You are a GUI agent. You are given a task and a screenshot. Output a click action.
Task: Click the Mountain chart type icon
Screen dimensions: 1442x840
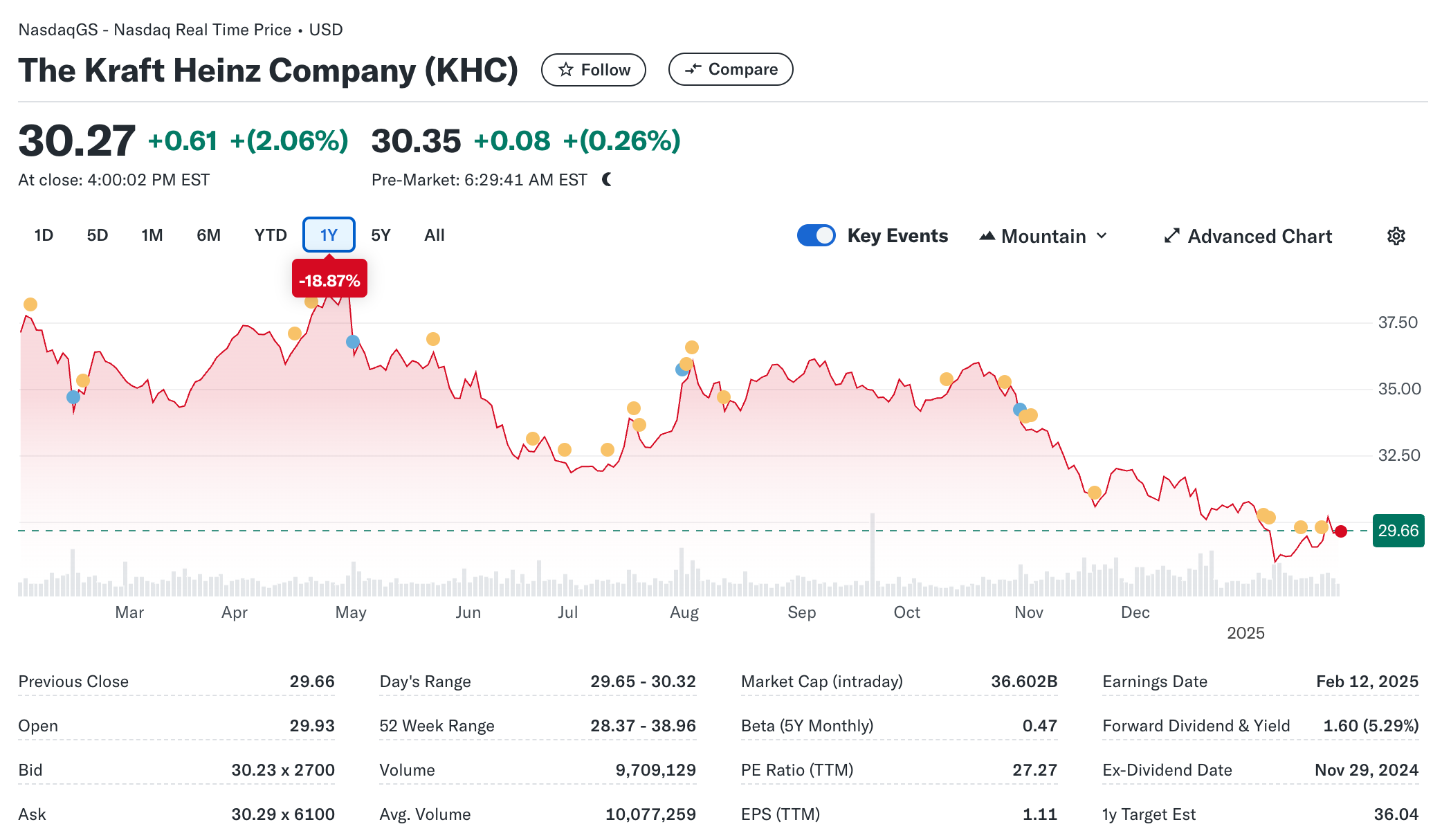pyautogui.click(x=987, y=236)
